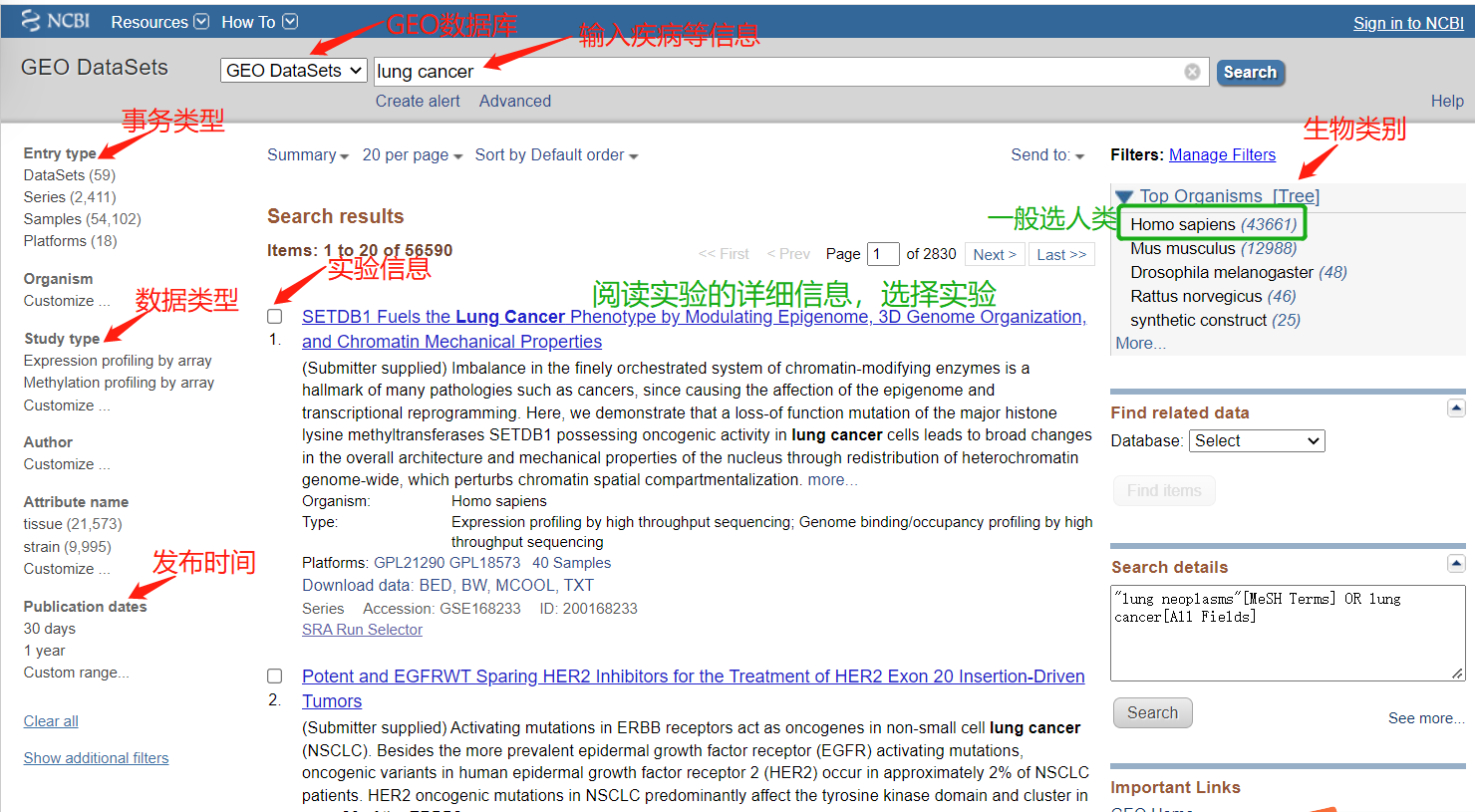The height and width of the screenshot is (812, 1475).
Task: Collapse the Search details panel arrow
Action: tap(1456, 562)
